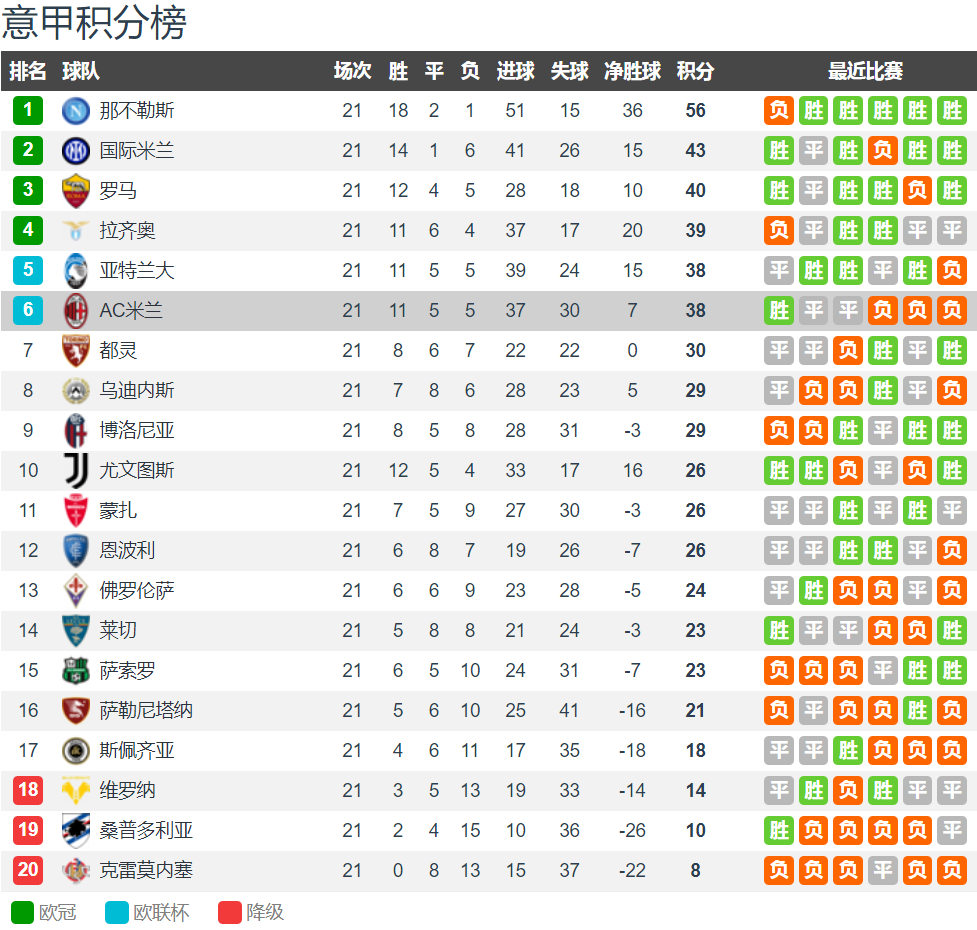
Task: Select the 净胜球 column header
Action: tap(632, 71)
